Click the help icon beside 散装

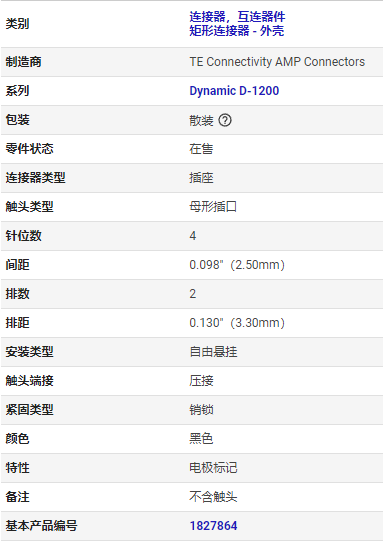[225, 121]
